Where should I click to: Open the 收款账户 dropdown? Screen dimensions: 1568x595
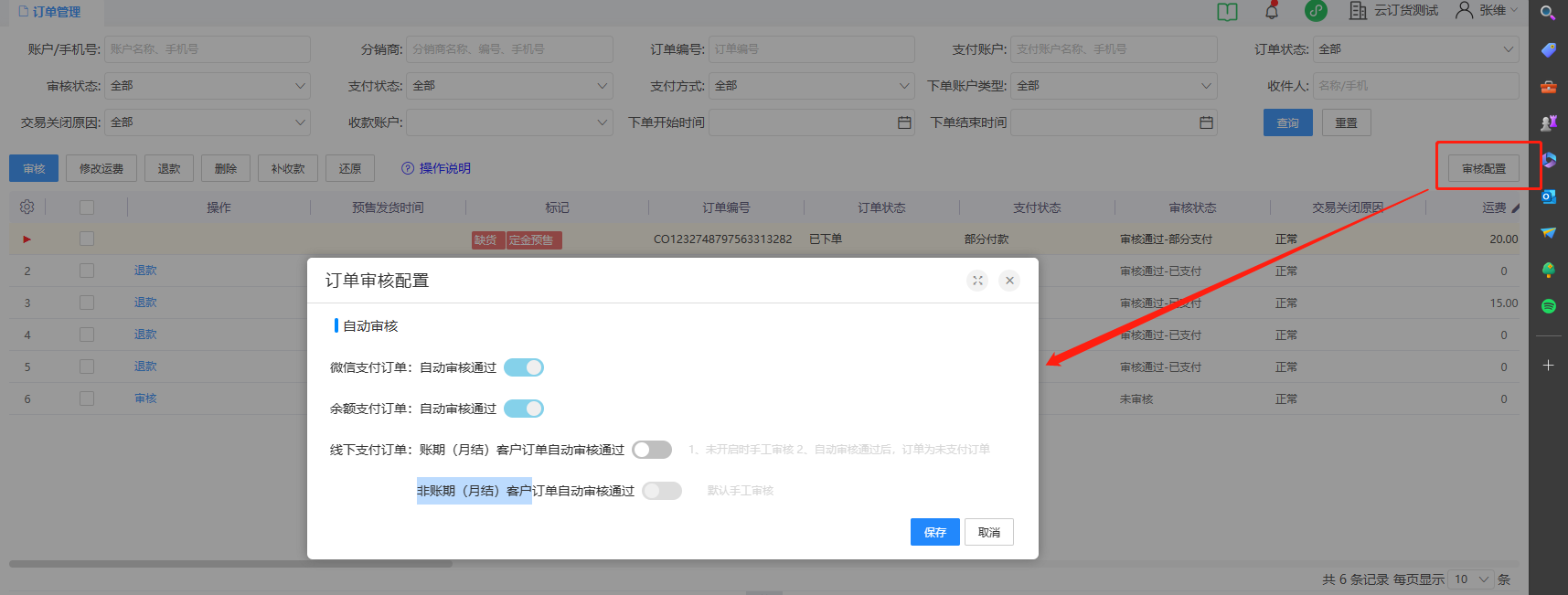(x=509, y=122)
